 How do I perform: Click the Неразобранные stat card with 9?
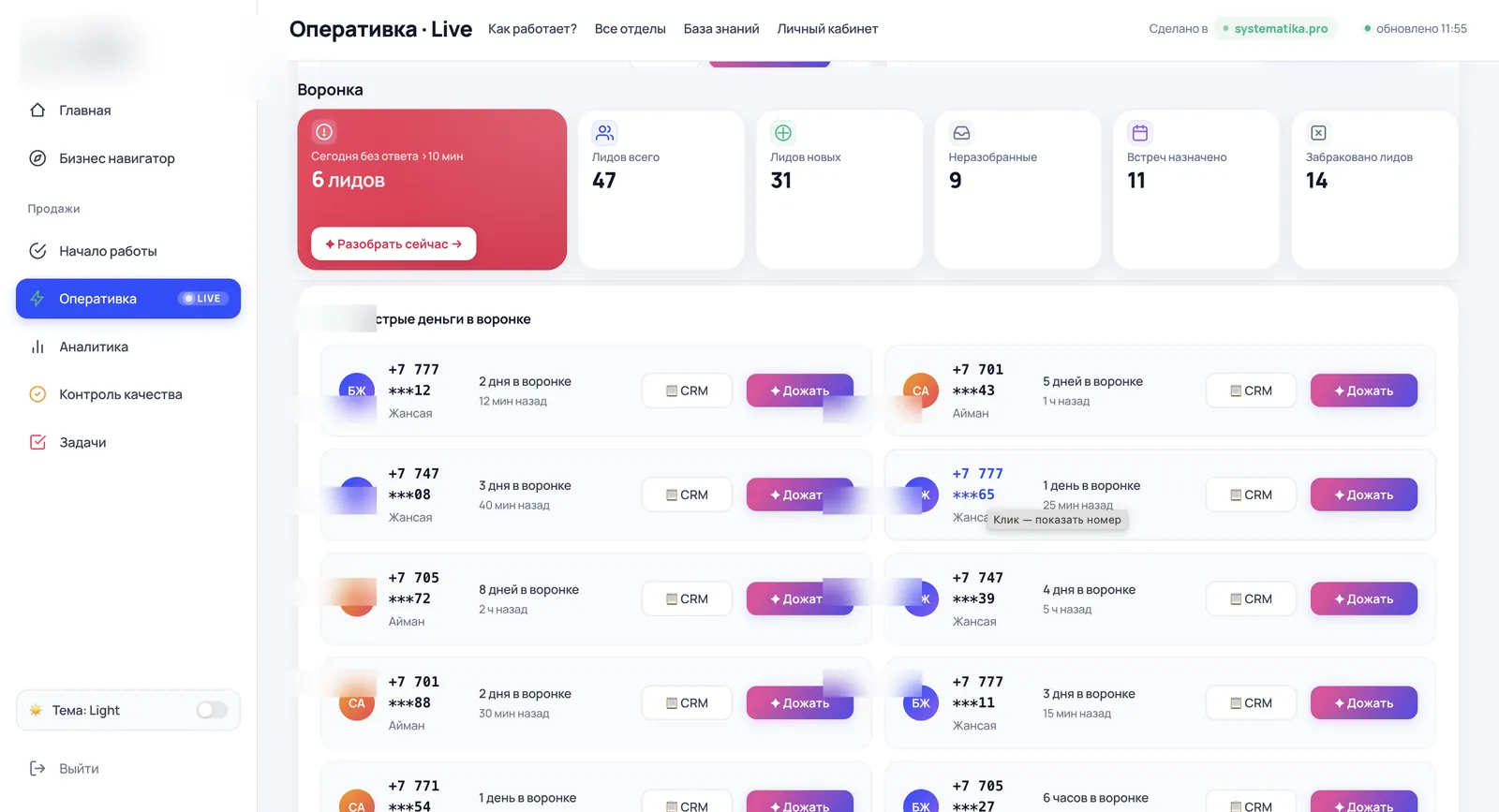1017,190
